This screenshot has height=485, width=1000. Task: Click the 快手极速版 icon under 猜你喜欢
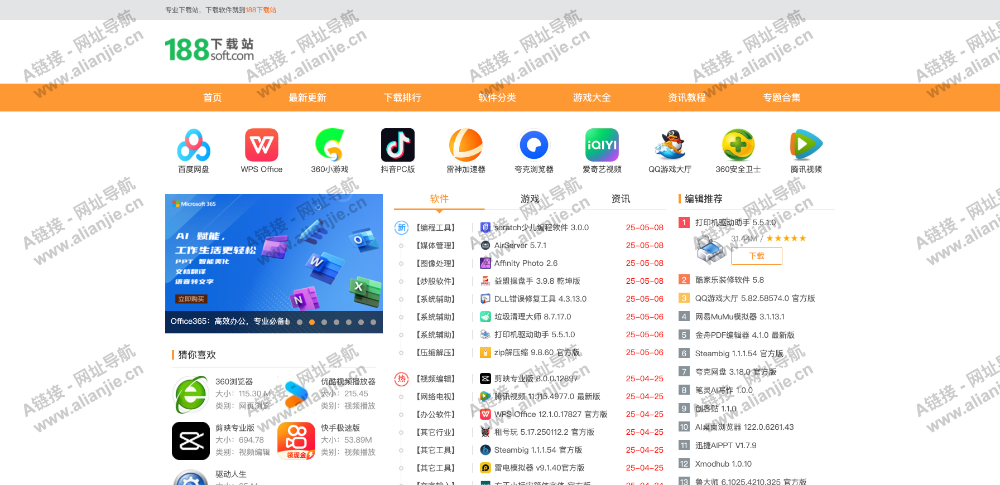(296, 441)
